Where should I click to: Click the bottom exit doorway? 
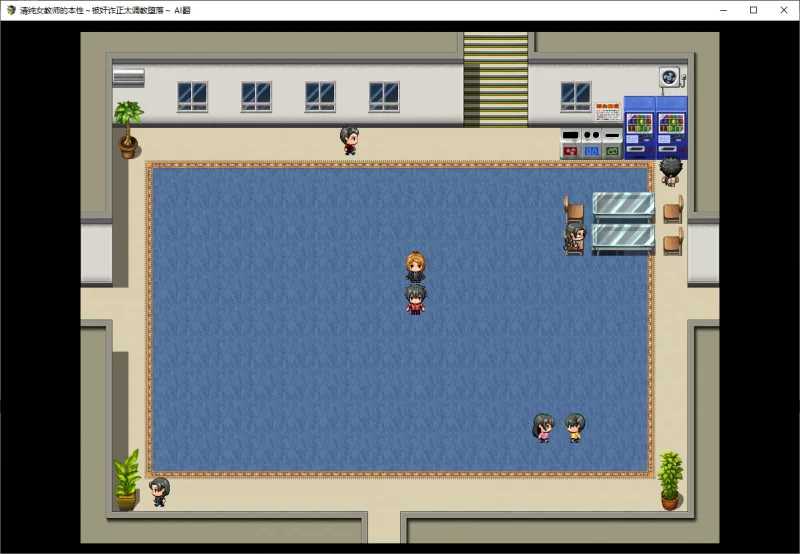384,527
